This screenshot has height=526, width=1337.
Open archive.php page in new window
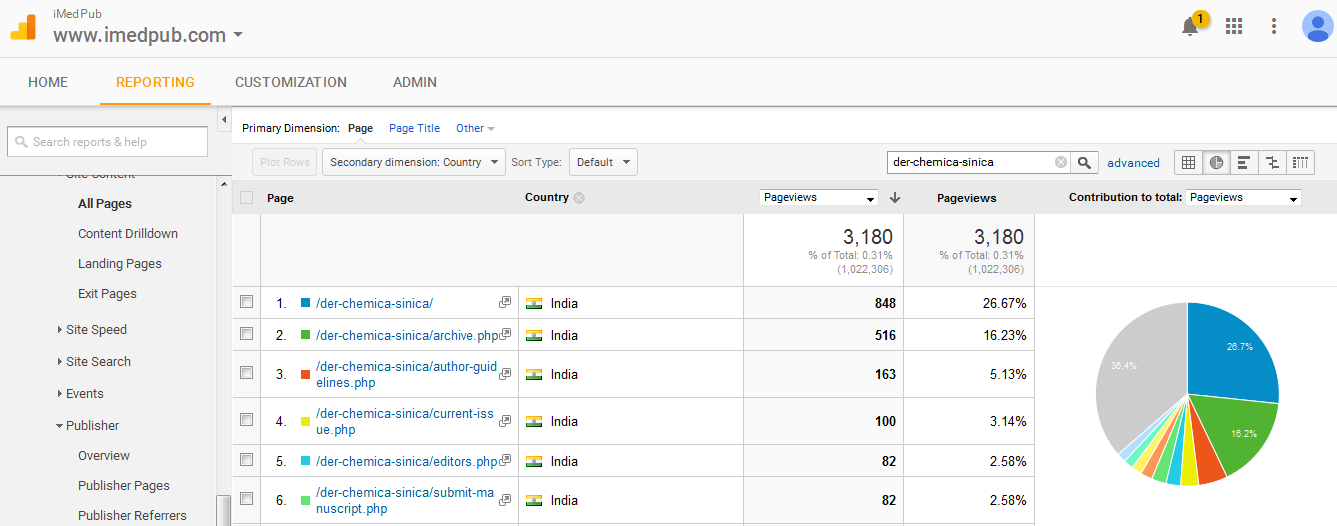[x=505, y=334]
